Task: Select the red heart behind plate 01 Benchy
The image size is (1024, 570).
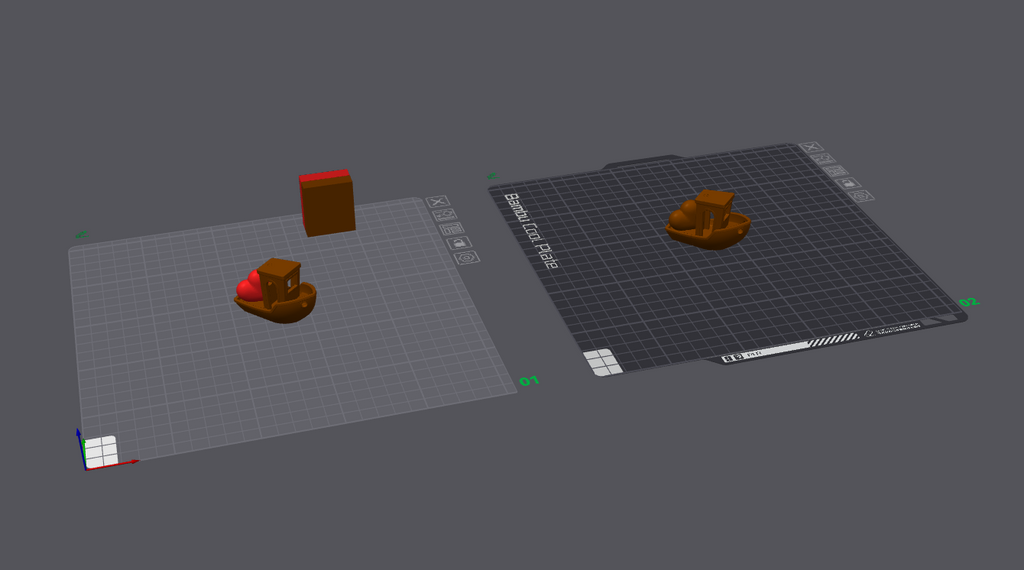Action: point(248,286)
